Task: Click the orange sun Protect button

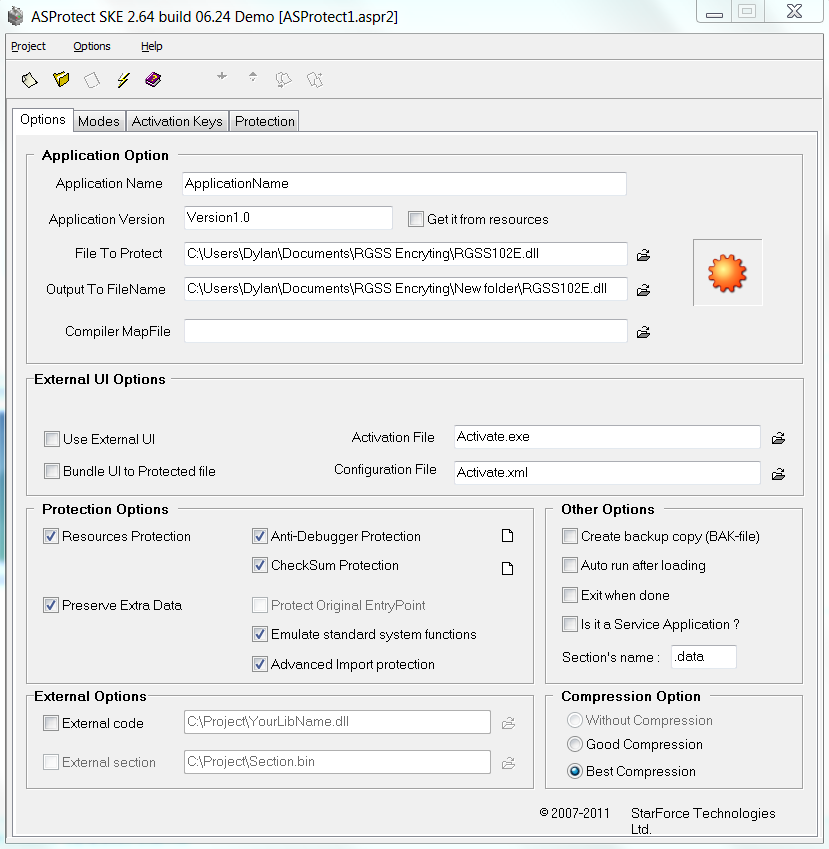Action: point(727,273)
